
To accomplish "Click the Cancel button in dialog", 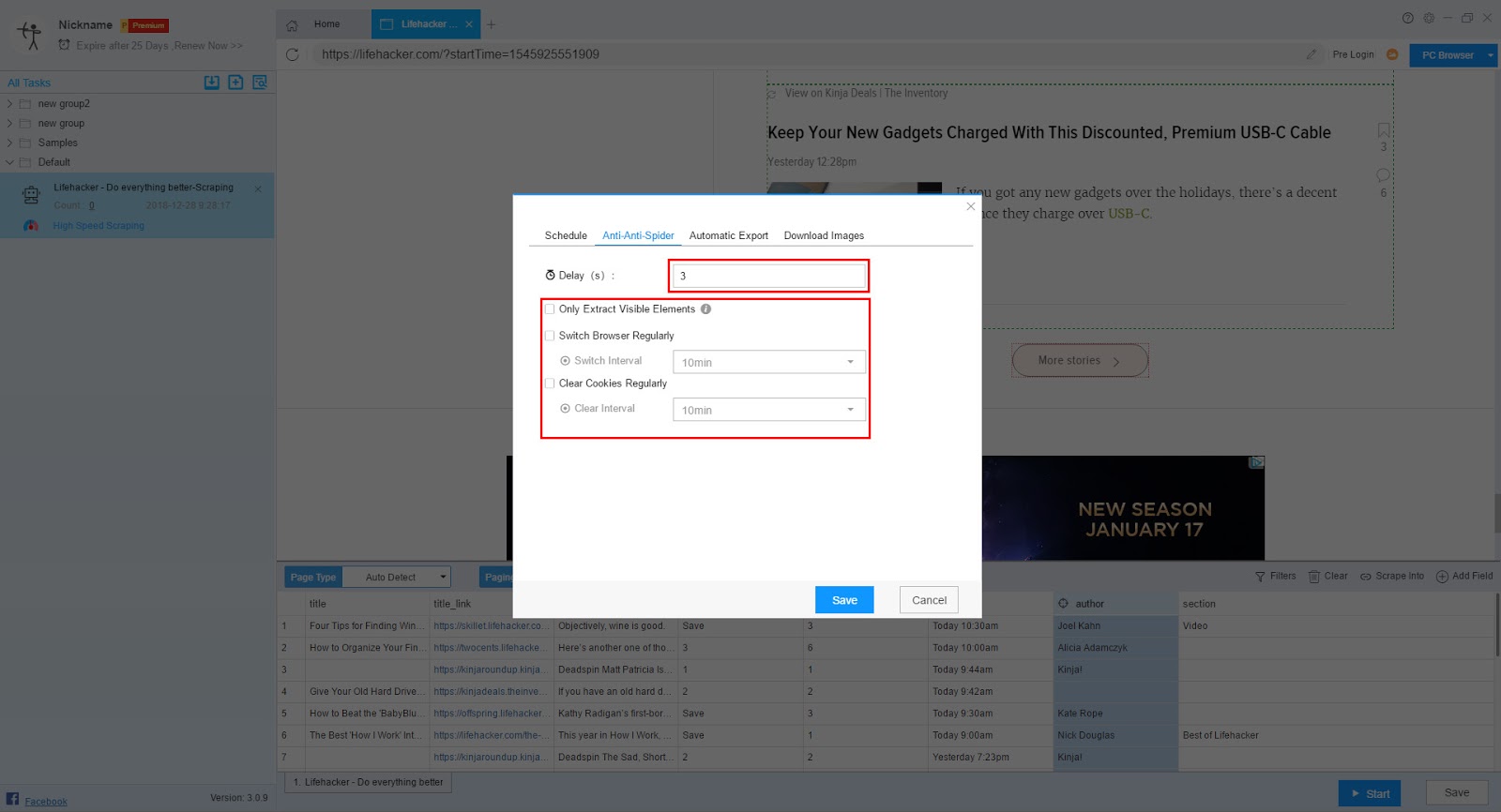I will coord(929,600).
